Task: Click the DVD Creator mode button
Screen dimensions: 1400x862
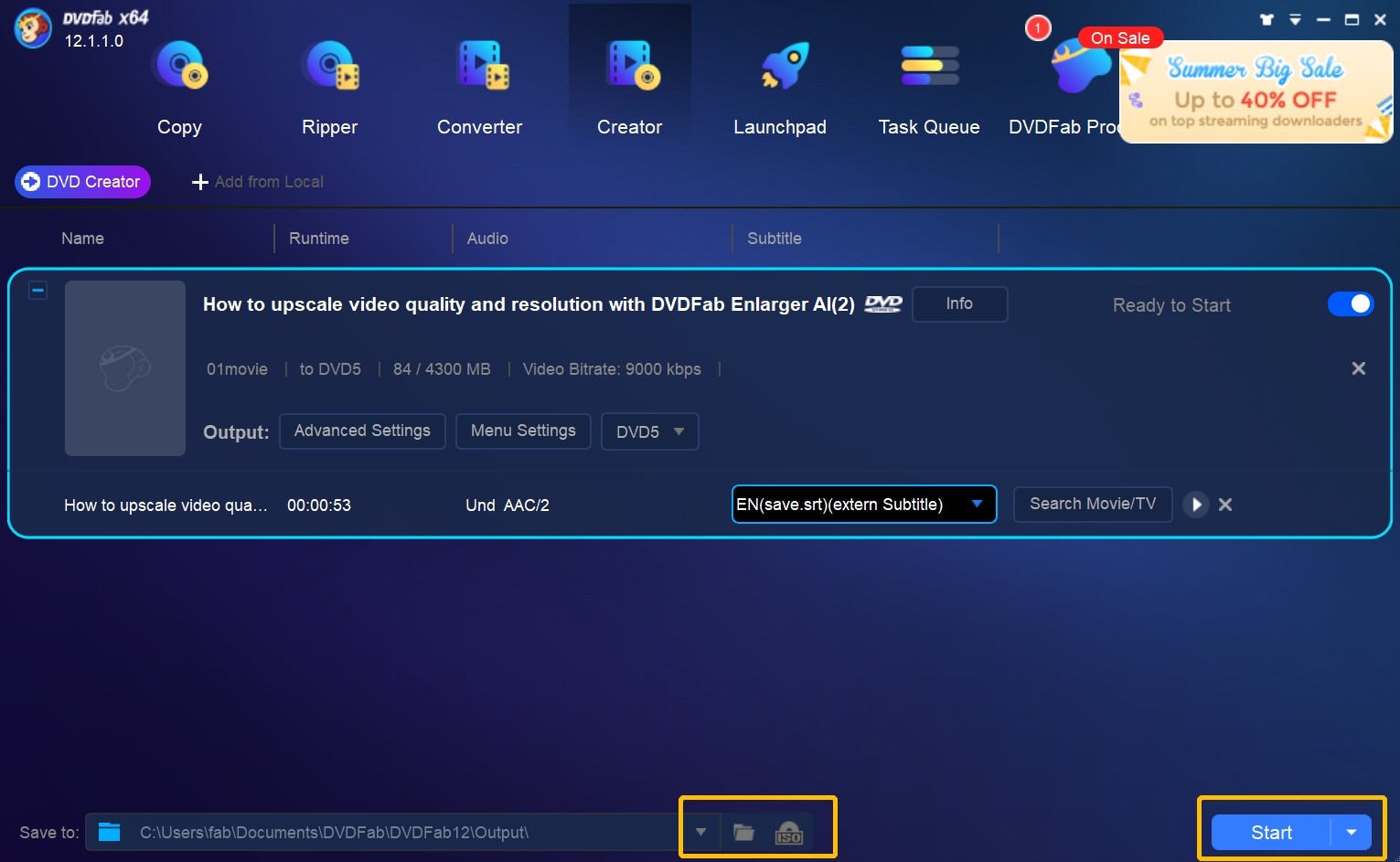Action: 82,182
